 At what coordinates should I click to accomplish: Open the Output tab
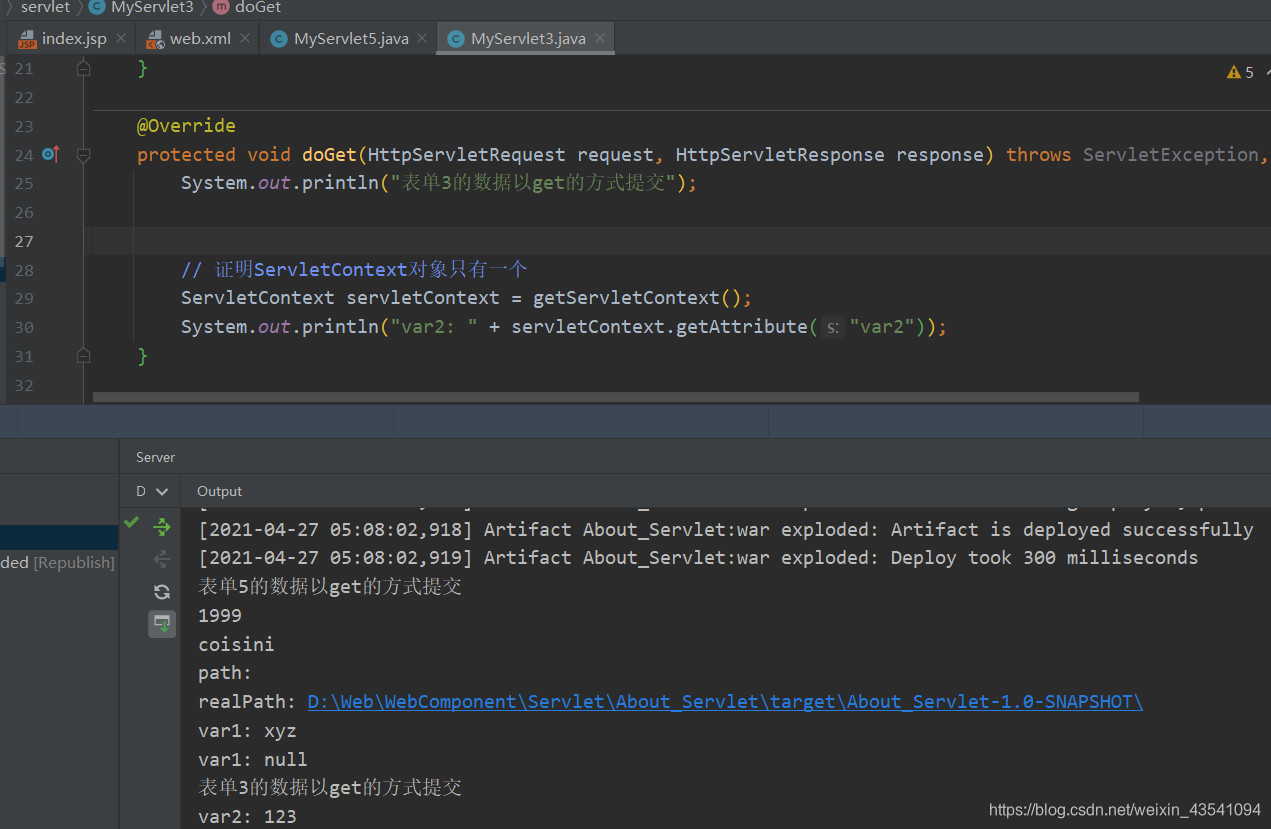click(219, 491)
